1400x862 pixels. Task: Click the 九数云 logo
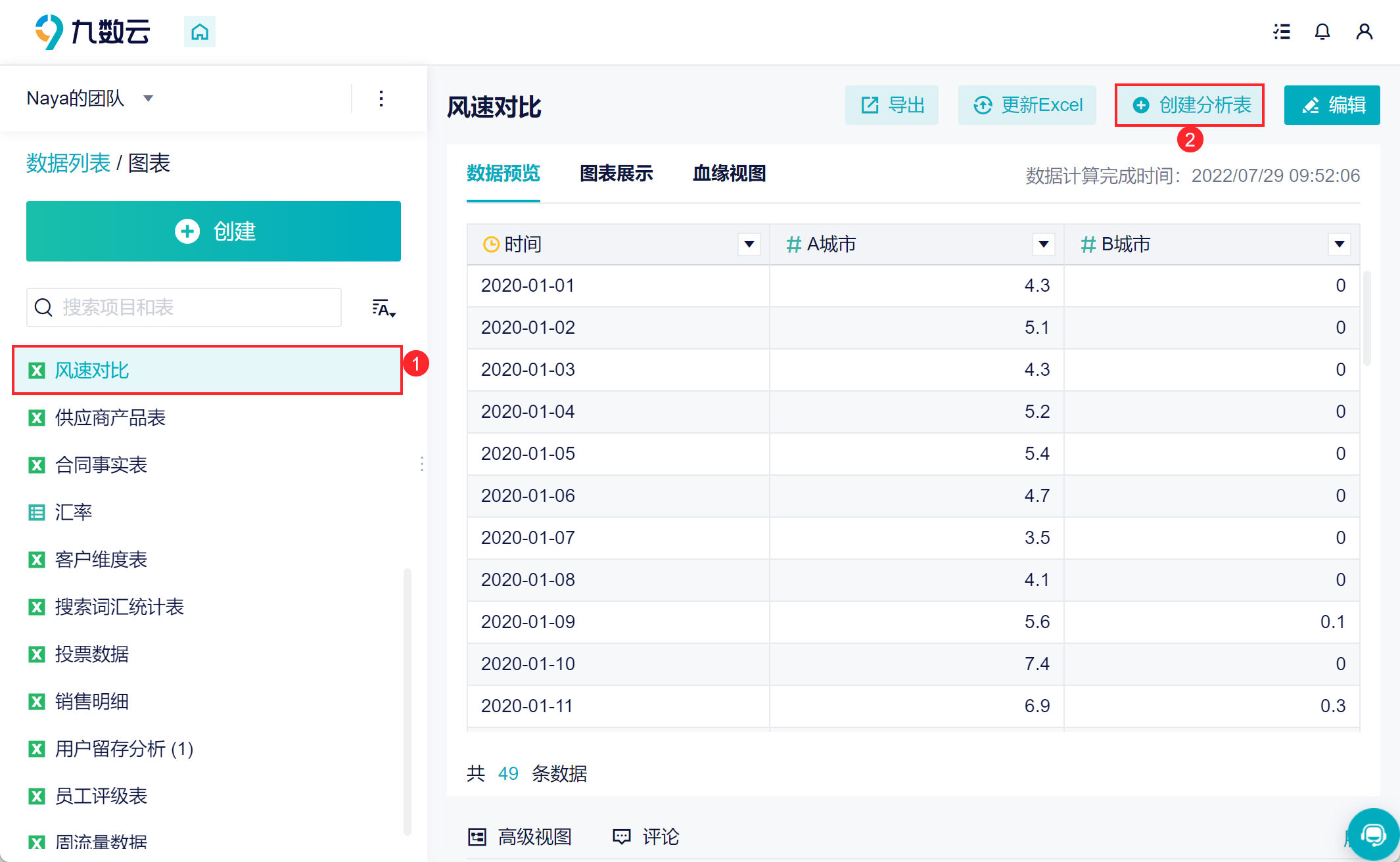93,32
